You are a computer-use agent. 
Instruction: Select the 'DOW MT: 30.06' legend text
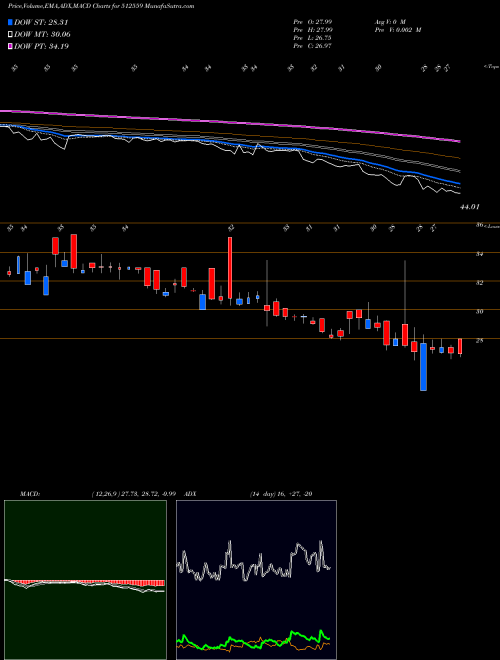(x=42, y=35)
